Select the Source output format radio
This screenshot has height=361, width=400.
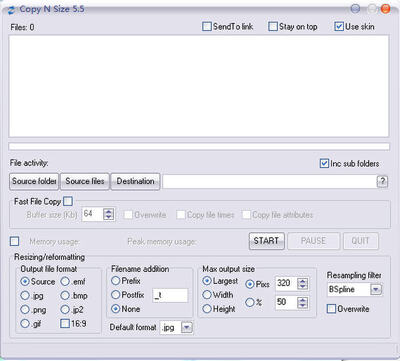(x=25, y=281)
